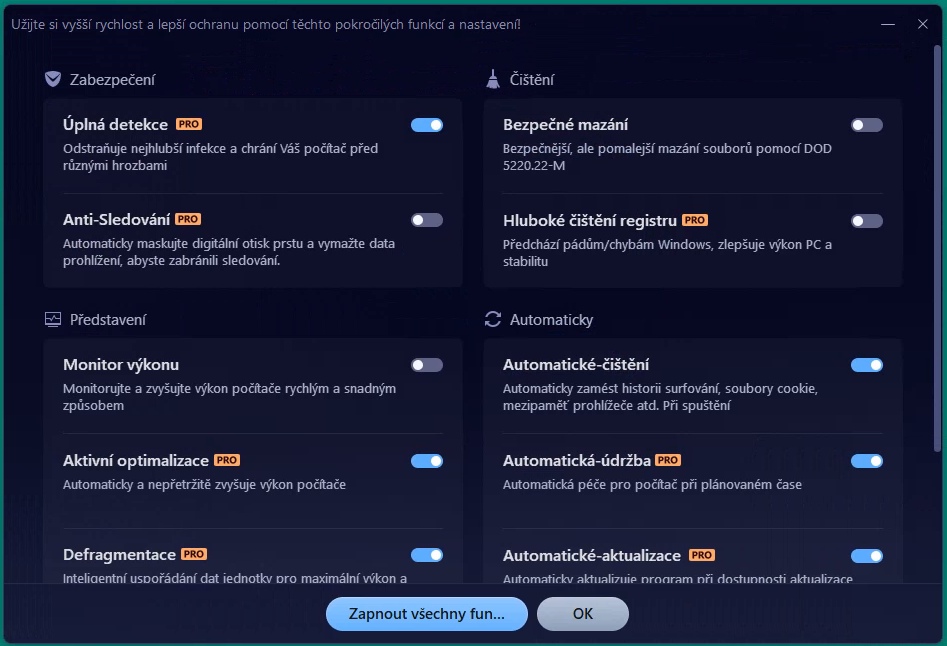
Task: Click the Zabezpečení shield icon
Action: (x=53, y=80)
